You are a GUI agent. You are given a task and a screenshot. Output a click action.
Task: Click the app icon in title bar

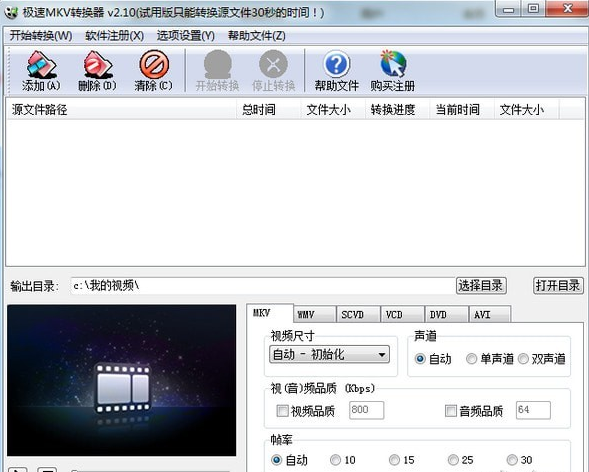pos(12,12)
